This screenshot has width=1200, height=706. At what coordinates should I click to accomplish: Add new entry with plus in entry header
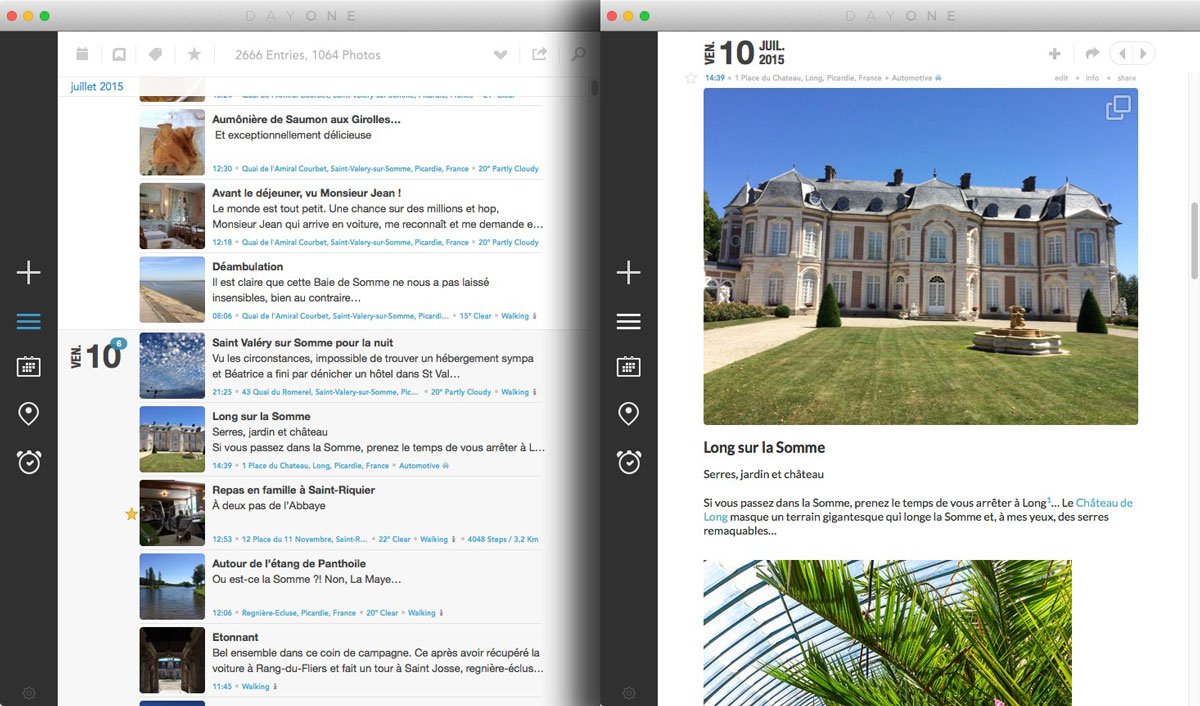pyautogui.click(x=1054, y=54)
